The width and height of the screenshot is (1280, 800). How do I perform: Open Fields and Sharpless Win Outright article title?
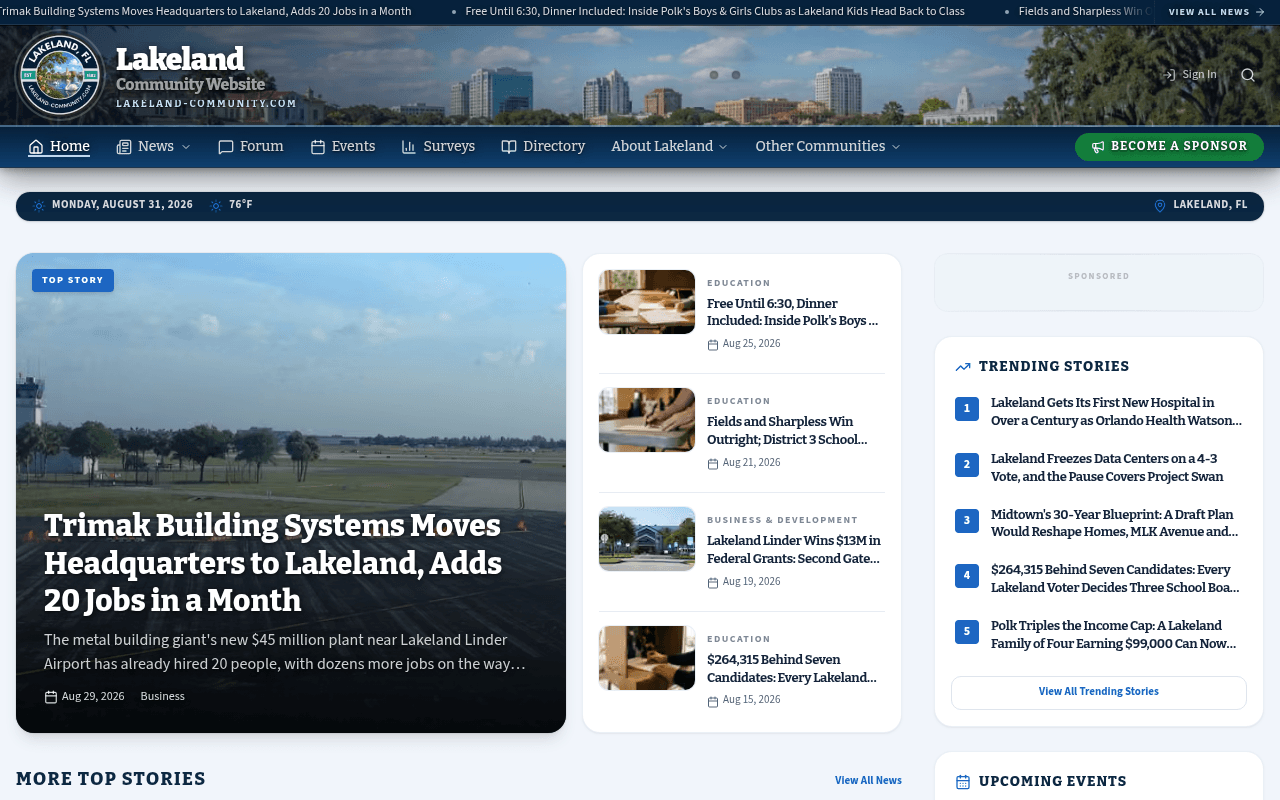click(787, 431)
